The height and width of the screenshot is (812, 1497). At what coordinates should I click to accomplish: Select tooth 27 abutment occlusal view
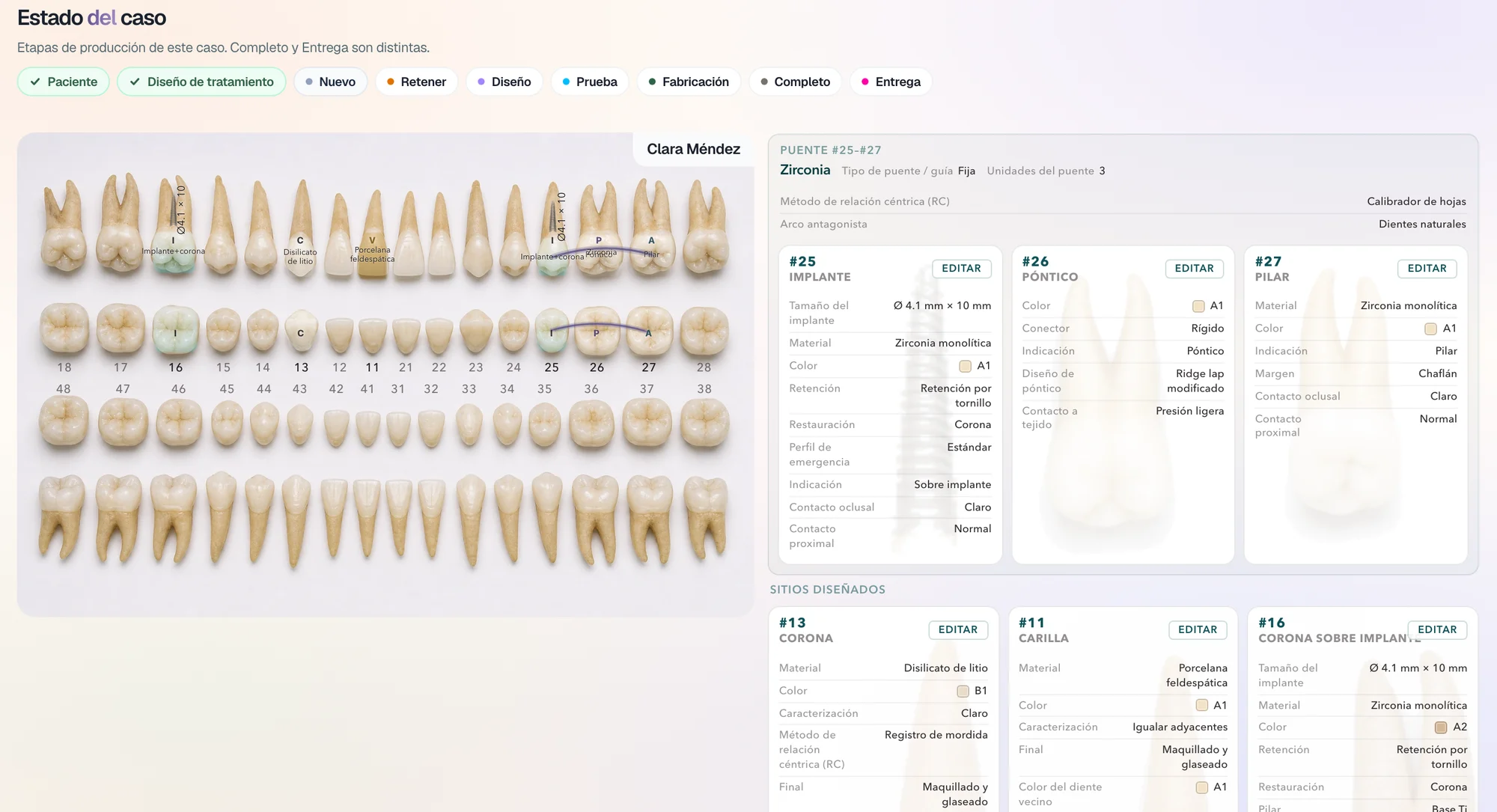pos(649,330)
